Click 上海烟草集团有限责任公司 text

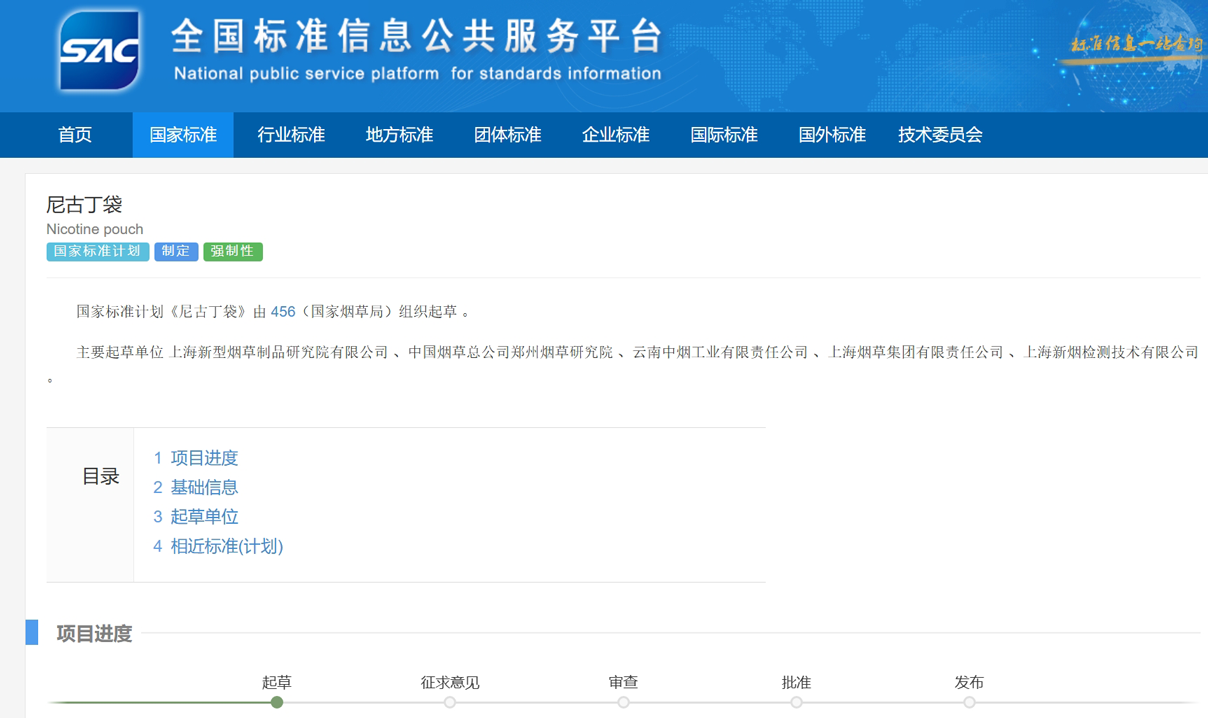tap(916, 352)
